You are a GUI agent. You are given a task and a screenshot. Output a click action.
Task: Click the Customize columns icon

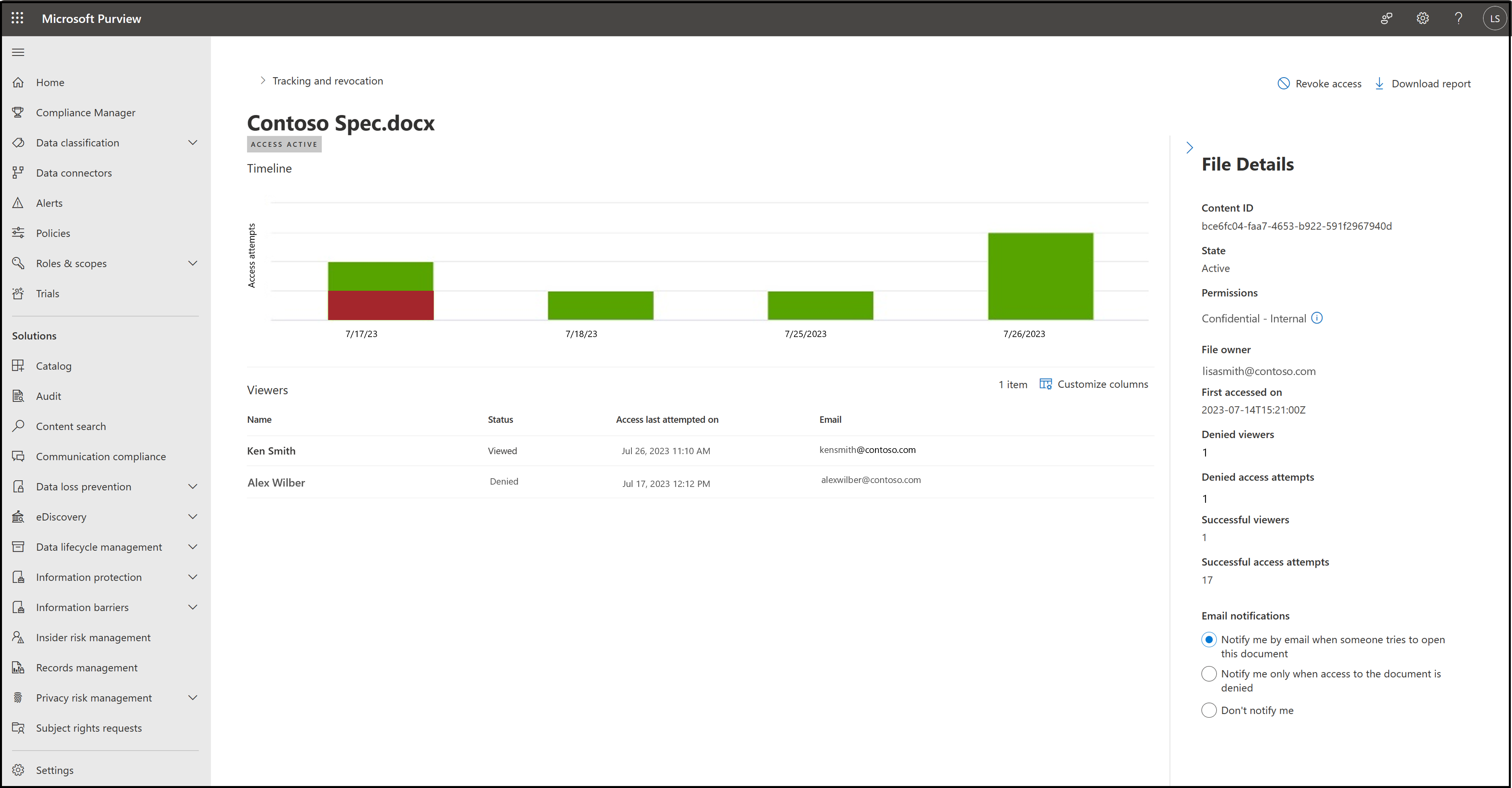tap(1047, 384)
